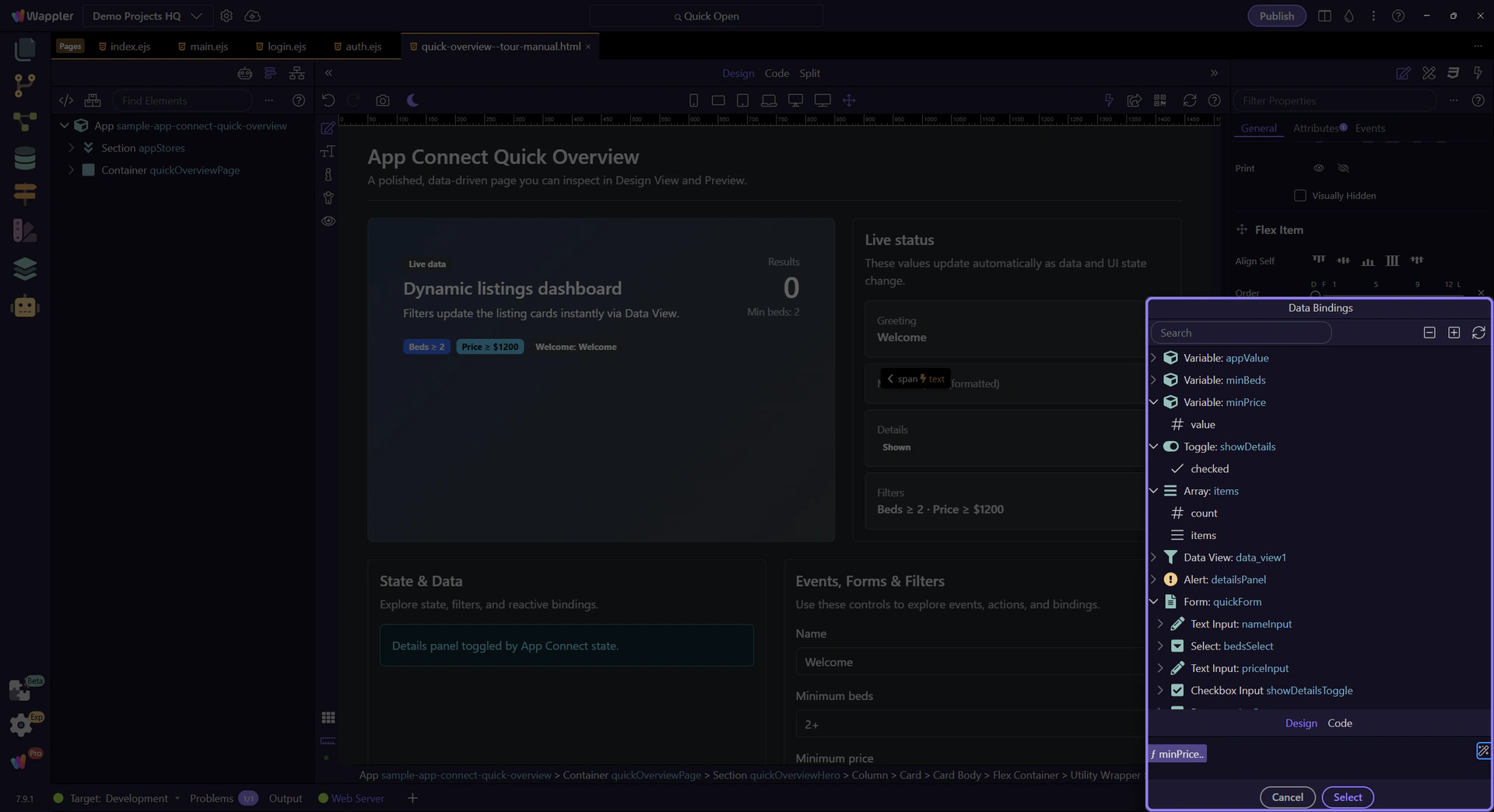Switch to the Code view tab
1494x812 pixels.
coord(777,73)
